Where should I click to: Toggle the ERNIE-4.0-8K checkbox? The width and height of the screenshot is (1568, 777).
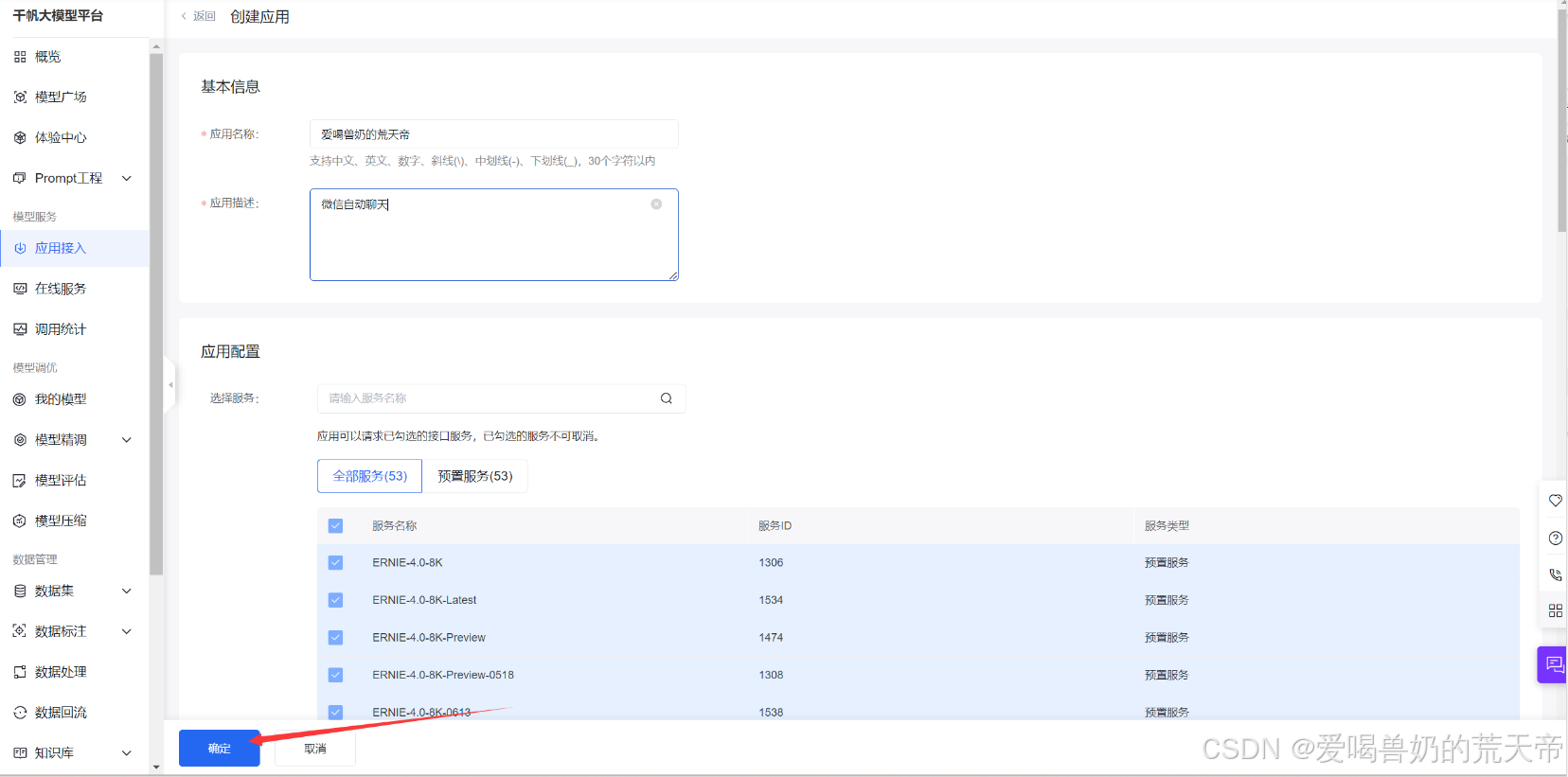pos(335,563)
